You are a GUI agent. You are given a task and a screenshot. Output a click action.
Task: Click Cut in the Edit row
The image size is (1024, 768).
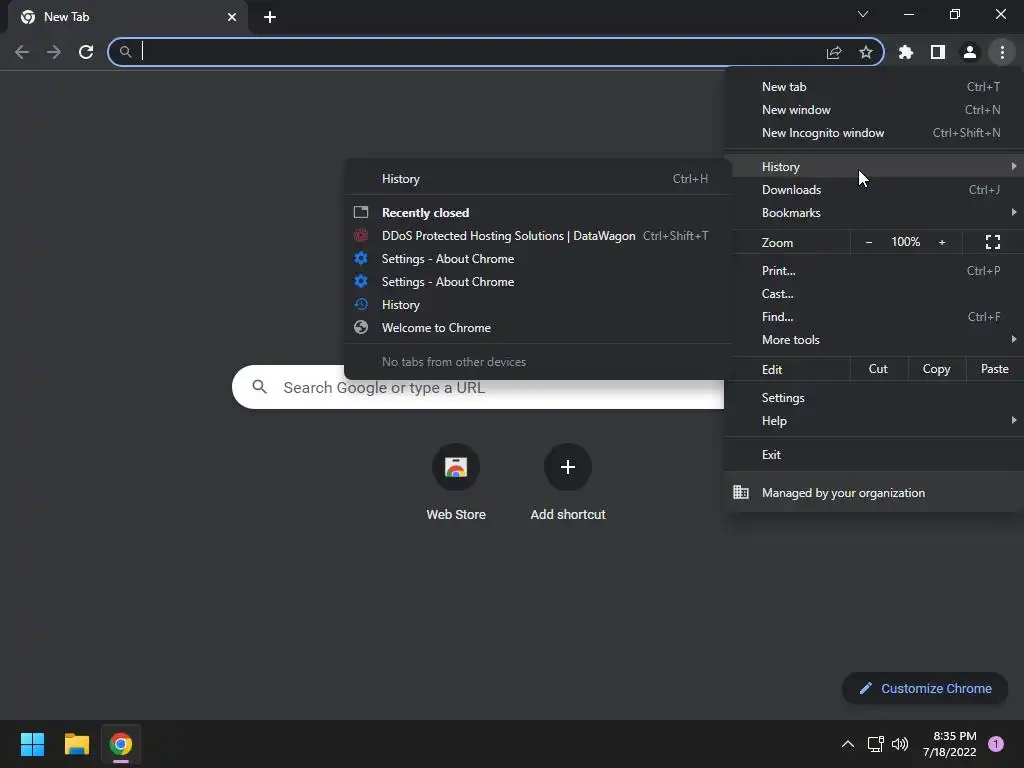click(878, 369)
